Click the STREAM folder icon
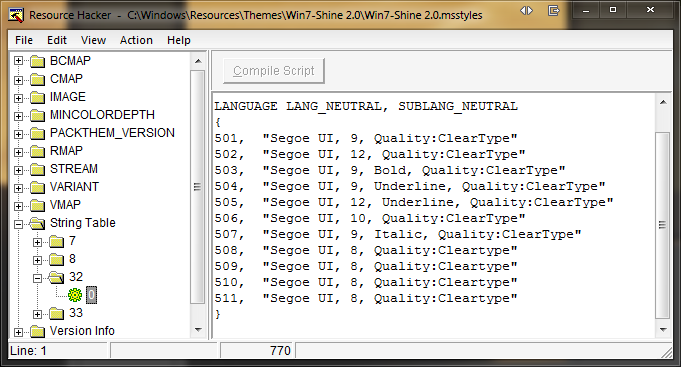Image resolution: width=681 pixels, height=367 pixels. coord(37,169)
